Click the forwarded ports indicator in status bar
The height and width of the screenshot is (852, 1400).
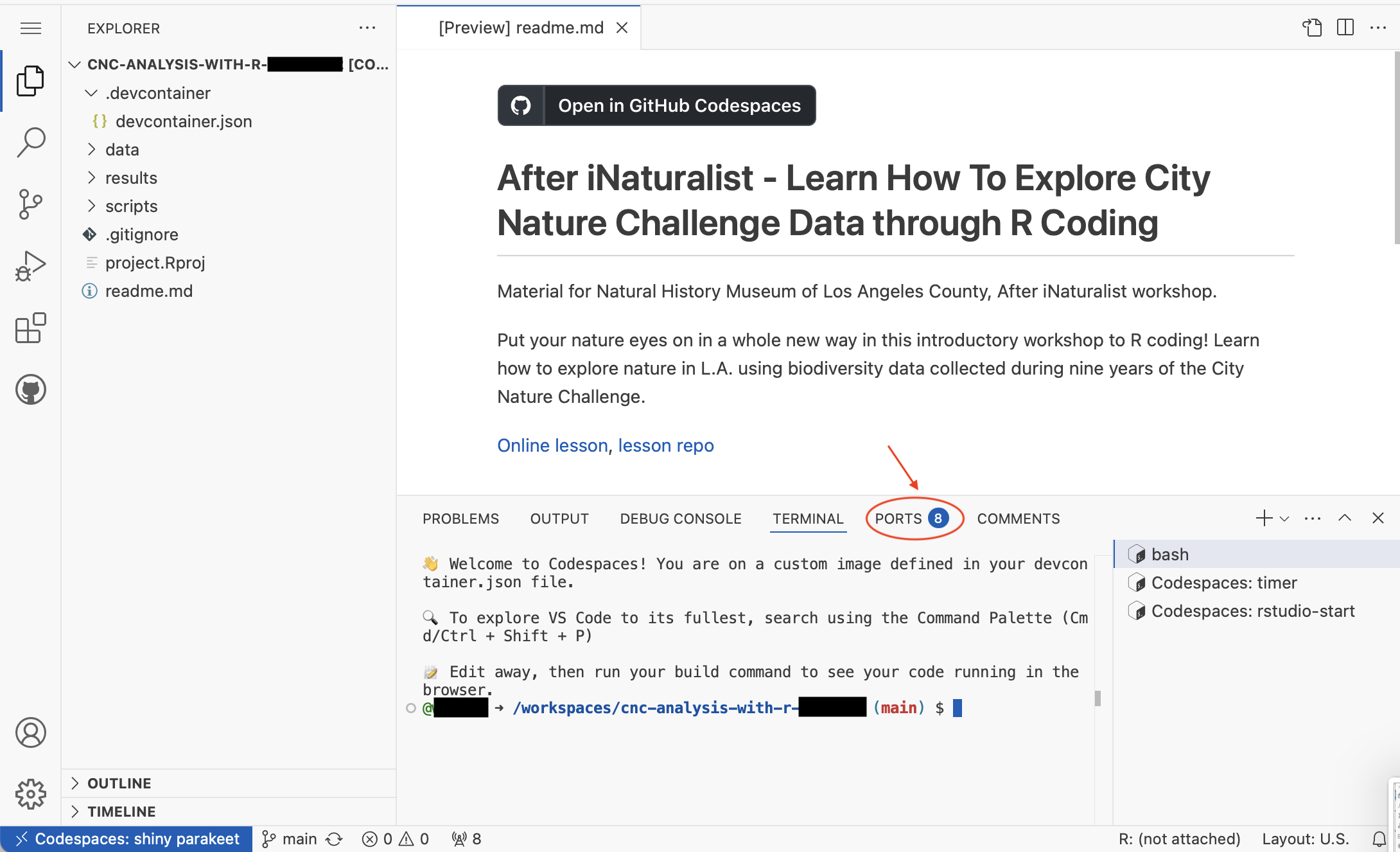click(x=467, y=839)
